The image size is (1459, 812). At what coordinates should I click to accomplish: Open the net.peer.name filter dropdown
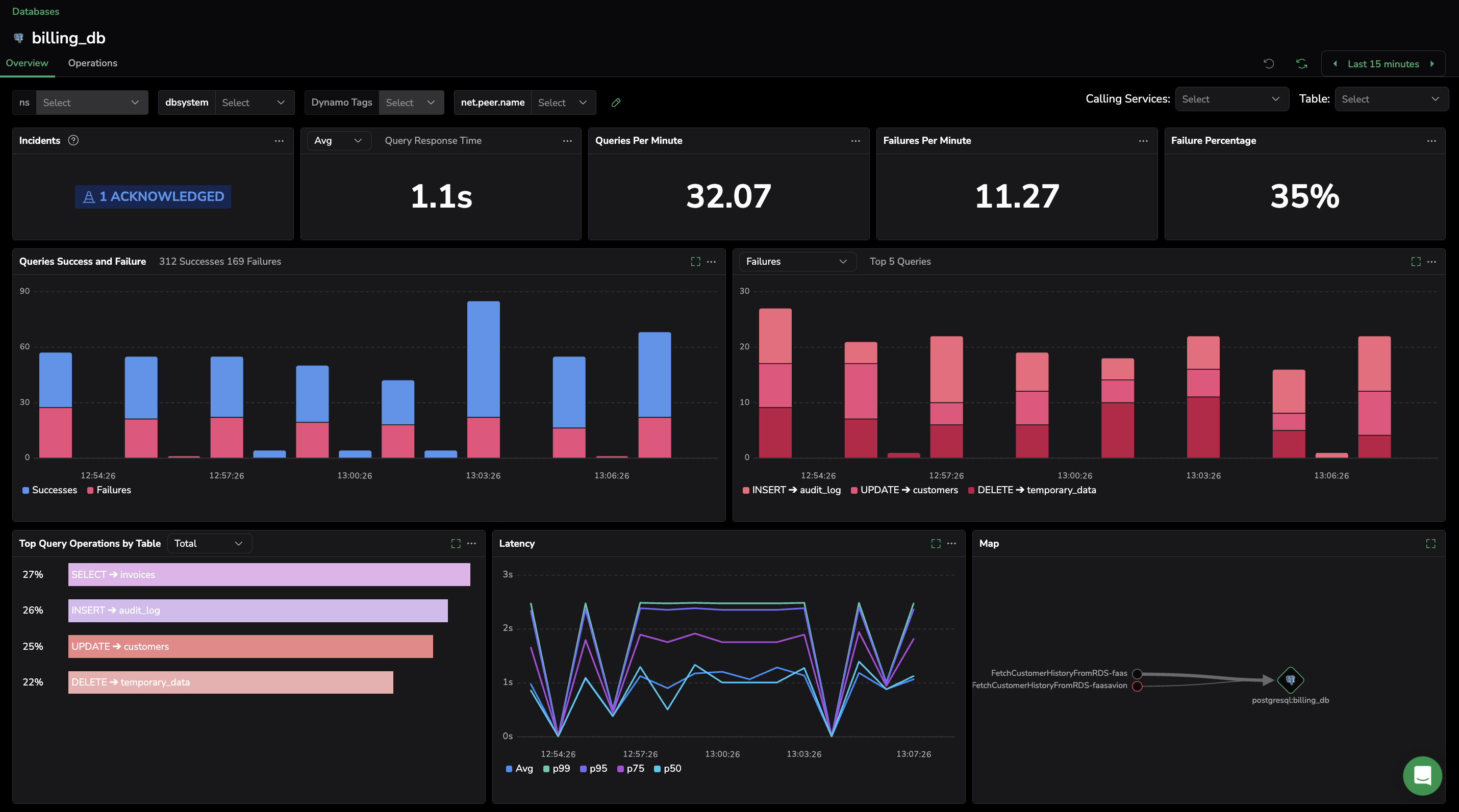[x=563, y=103]
